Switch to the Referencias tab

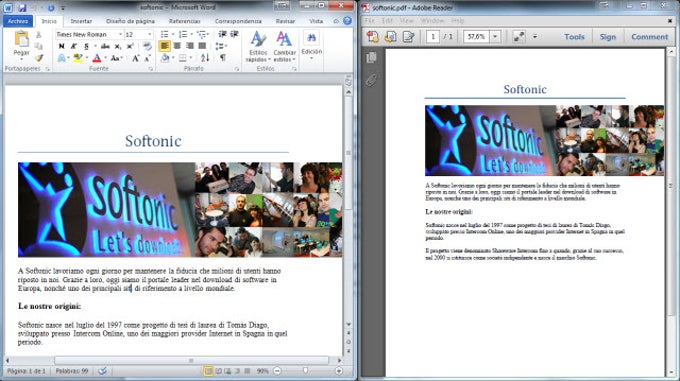(x=185, y=21)
